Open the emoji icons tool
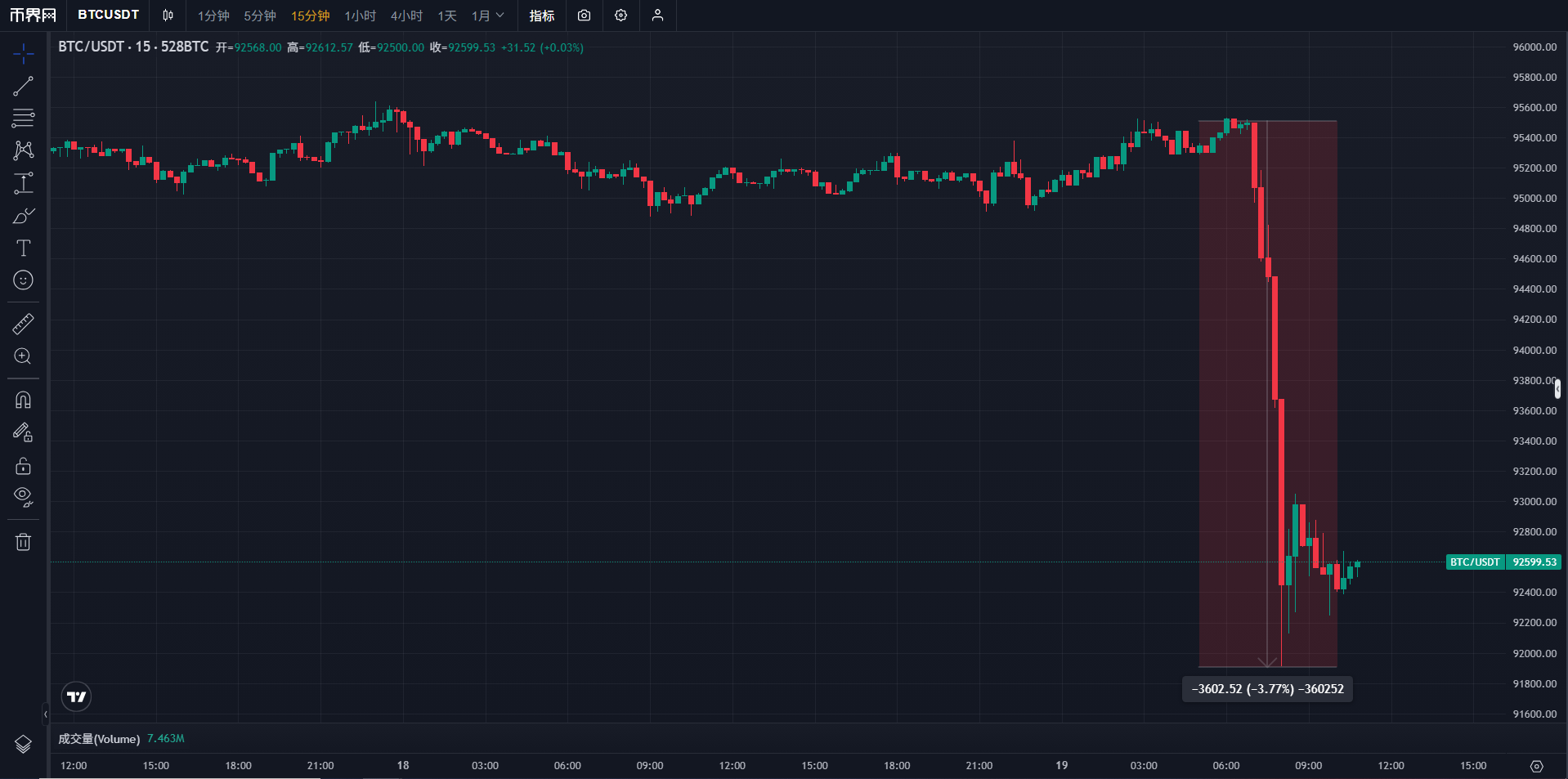This screenshot has width=1568, height=779. pos(23,280)
